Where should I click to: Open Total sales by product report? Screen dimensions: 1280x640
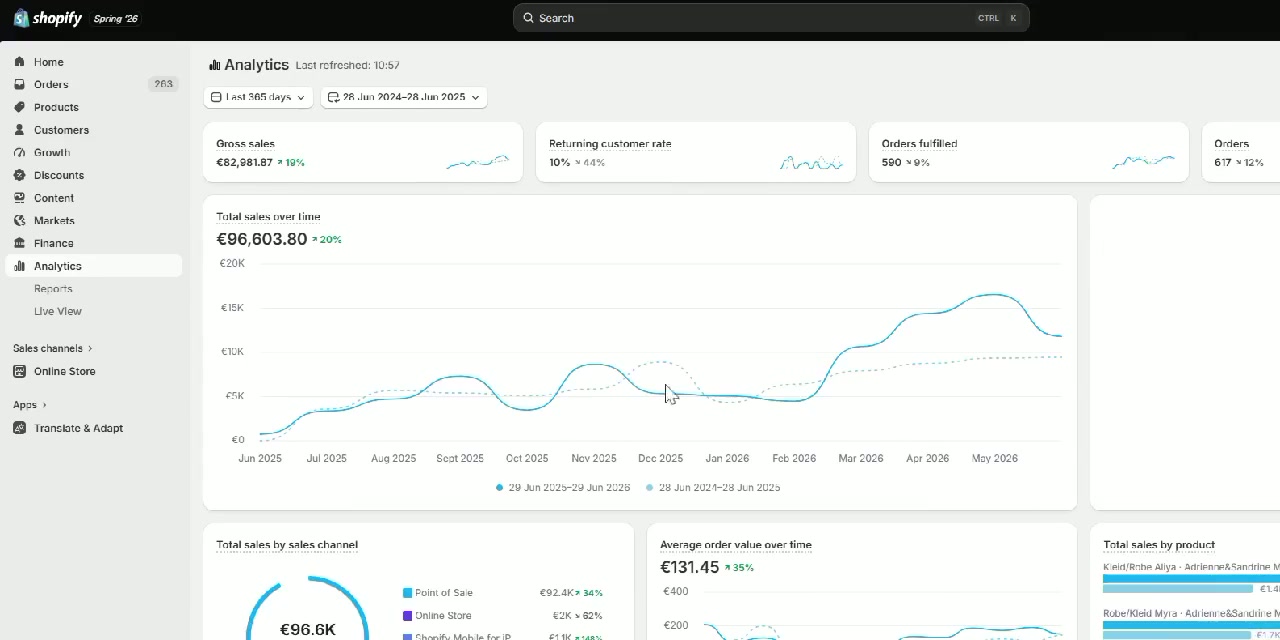pyautogui.click(x=1159, y=545)
